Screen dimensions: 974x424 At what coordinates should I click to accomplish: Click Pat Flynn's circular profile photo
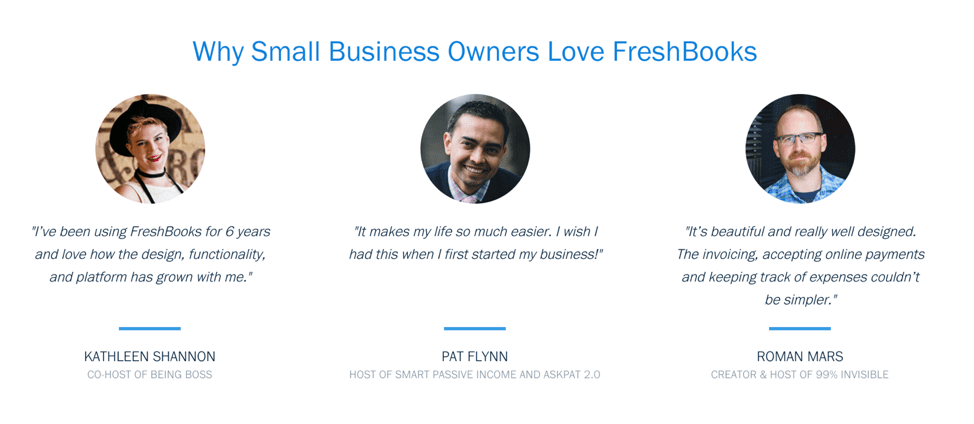(x=475, y=149)
